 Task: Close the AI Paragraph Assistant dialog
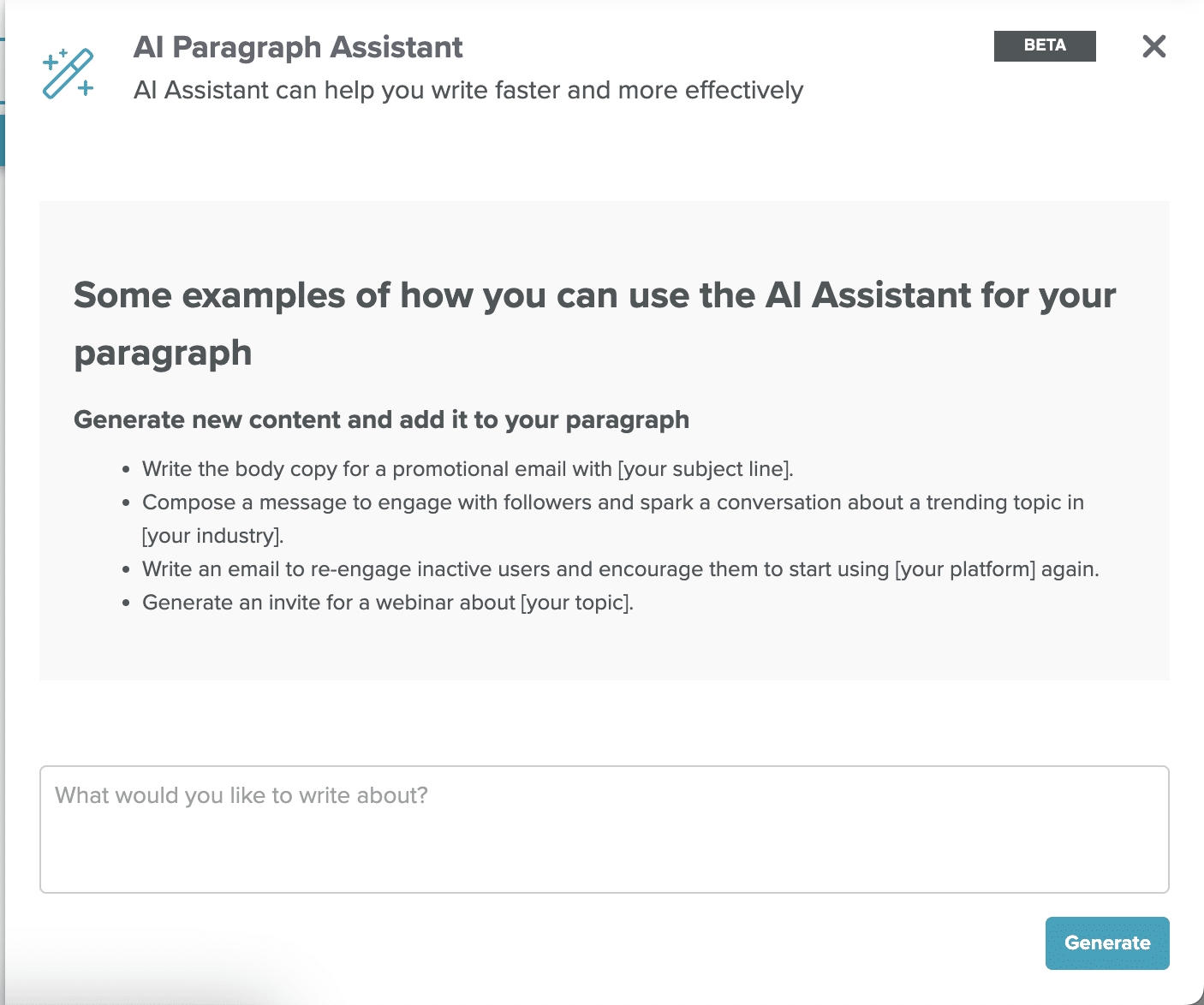pos(1154,46)
